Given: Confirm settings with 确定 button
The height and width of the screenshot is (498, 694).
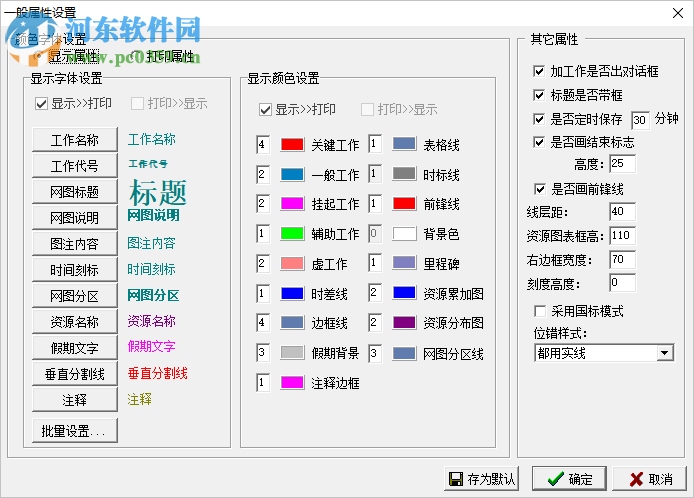Looking at the screenshot, I should 569,479.
